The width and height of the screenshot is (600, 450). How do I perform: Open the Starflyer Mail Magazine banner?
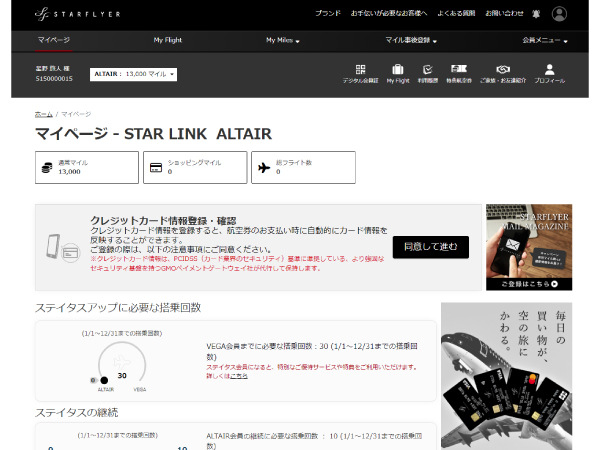[x=529, y=247]
